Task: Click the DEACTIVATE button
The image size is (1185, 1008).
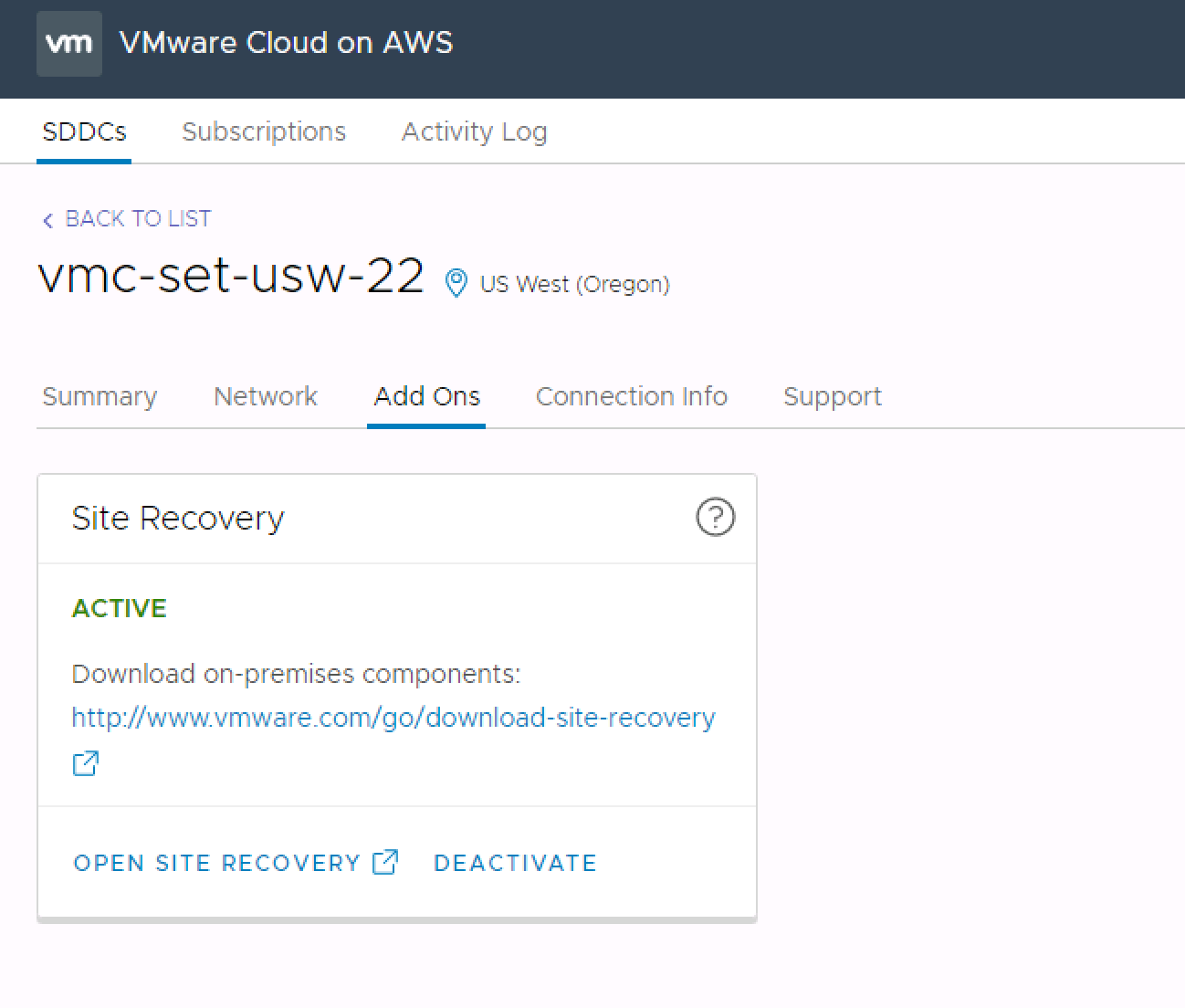Action: (515, 863)
